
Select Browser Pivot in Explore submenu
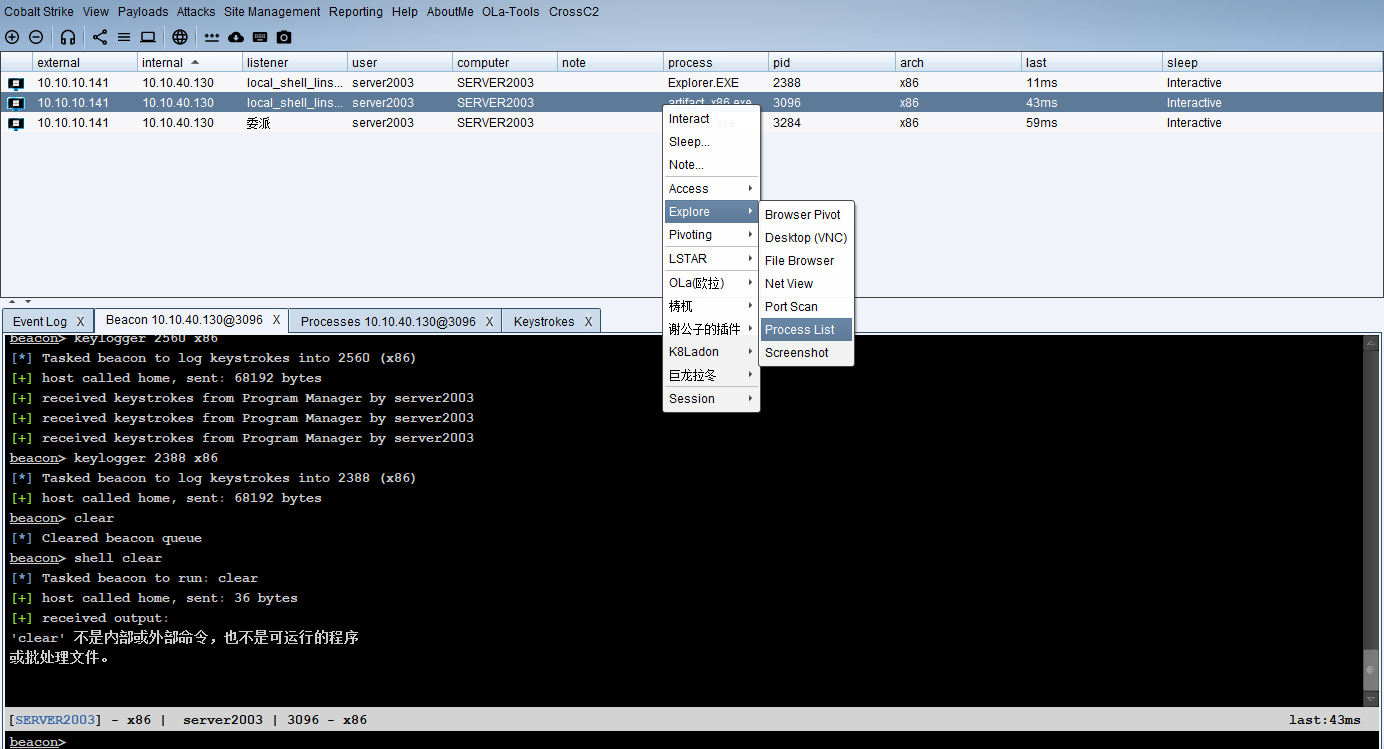[807, 215]
